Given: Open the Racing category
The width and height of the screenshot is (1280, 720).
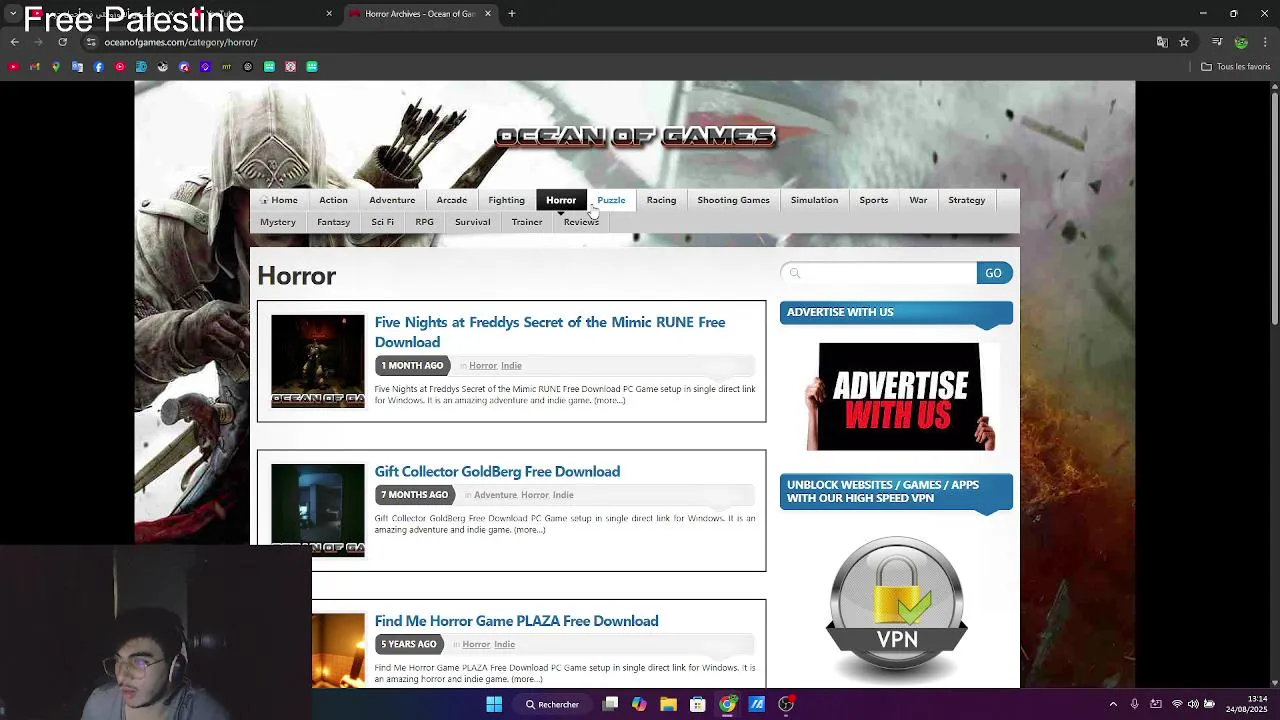Looking at the screenshot, I should [x=661, y=200].
